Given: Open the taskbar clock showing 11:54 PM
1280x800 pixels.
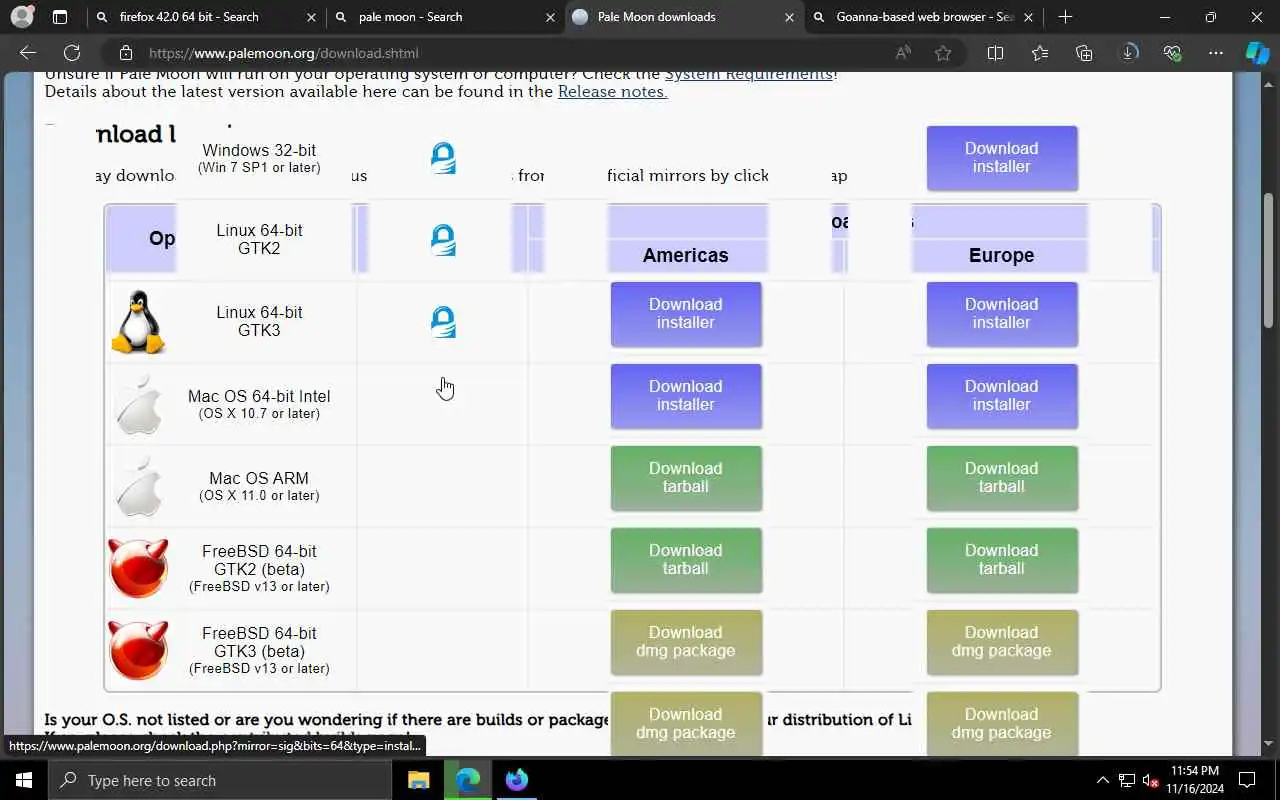Looking at the screenshot, I should [1195, 780].
